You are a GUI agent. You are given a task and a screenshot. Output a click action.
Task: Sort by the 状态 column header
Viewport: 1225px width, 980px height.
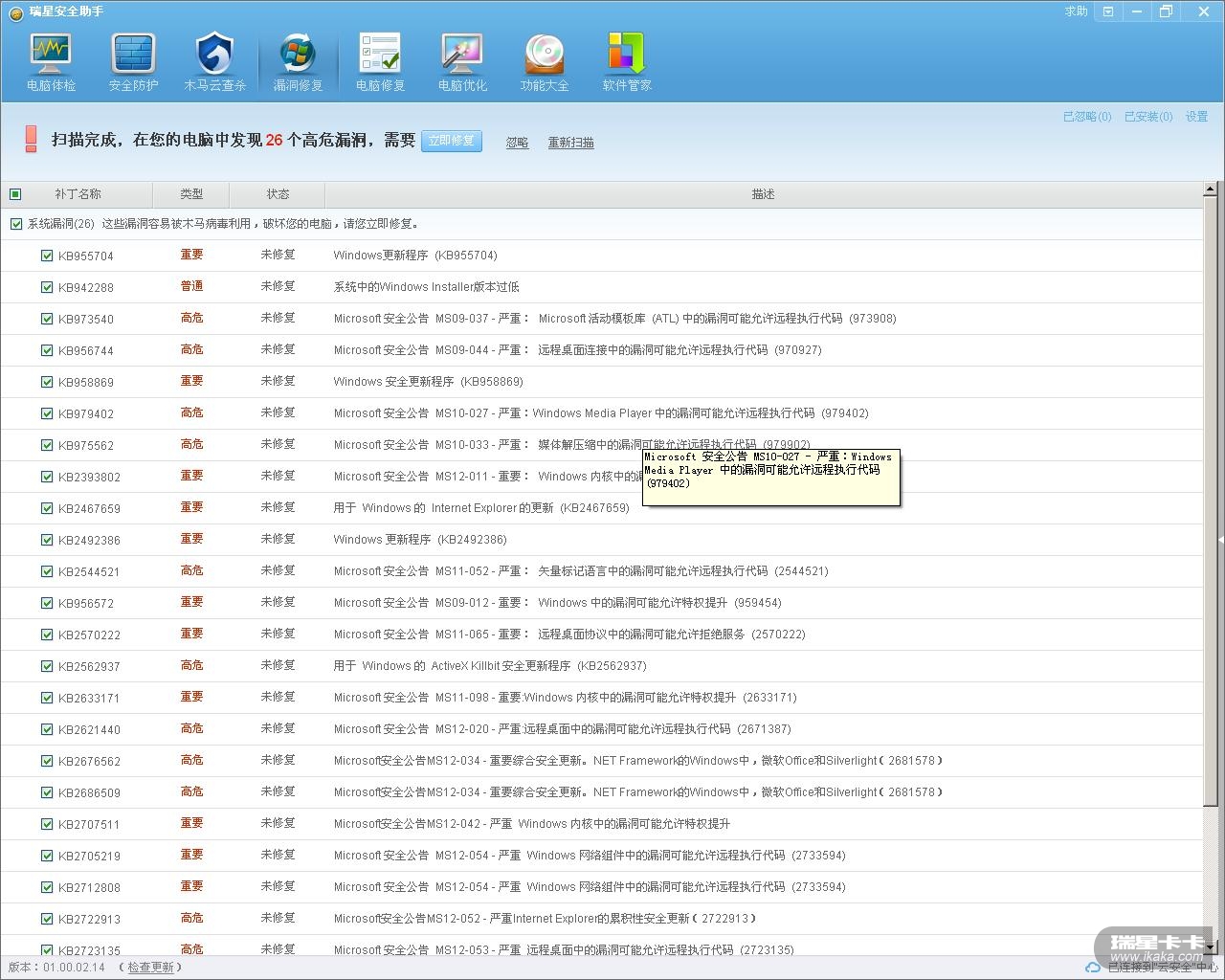click(278, 194)
